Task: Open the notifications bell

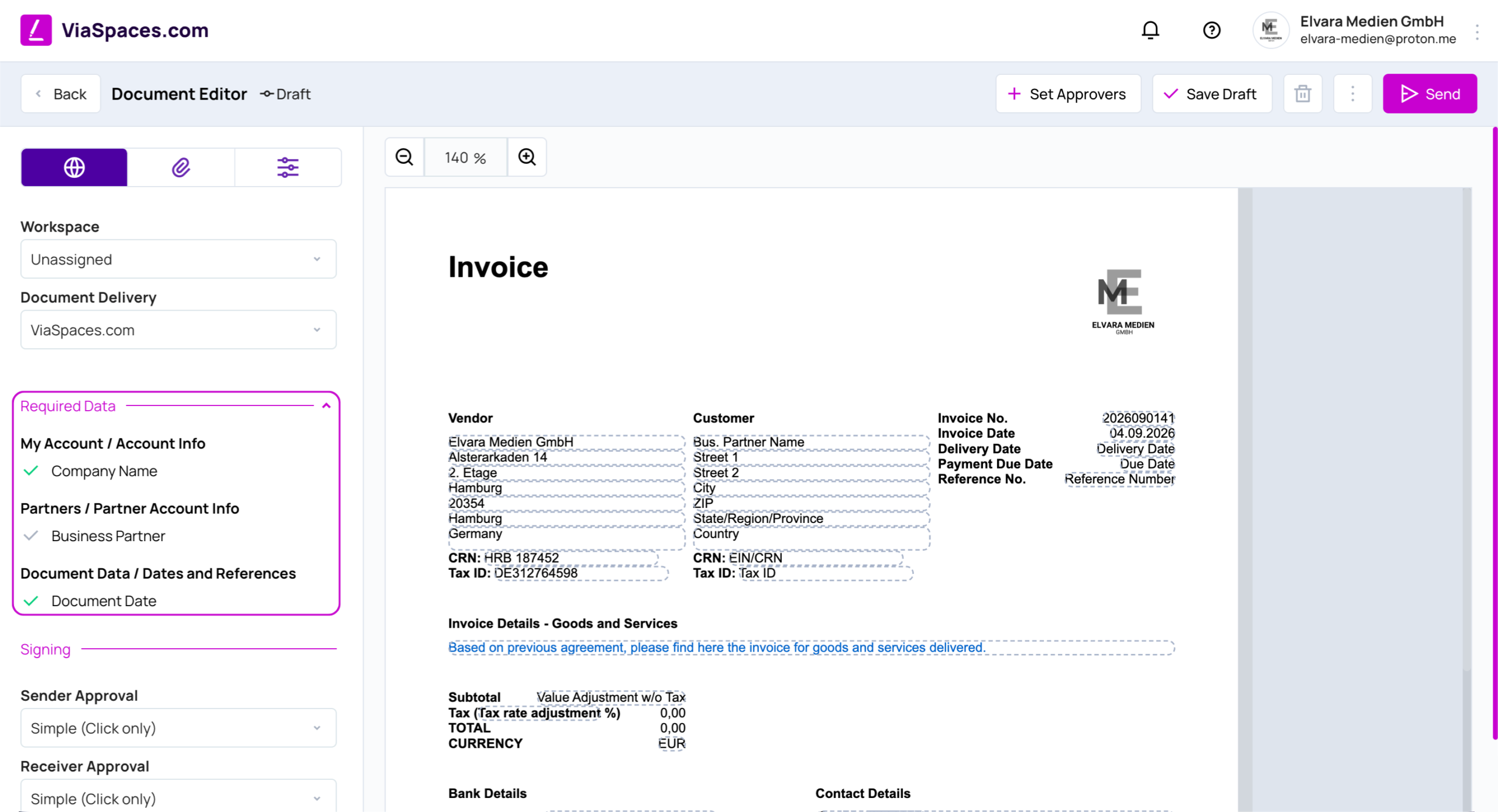Action: tap(1150, 30)
